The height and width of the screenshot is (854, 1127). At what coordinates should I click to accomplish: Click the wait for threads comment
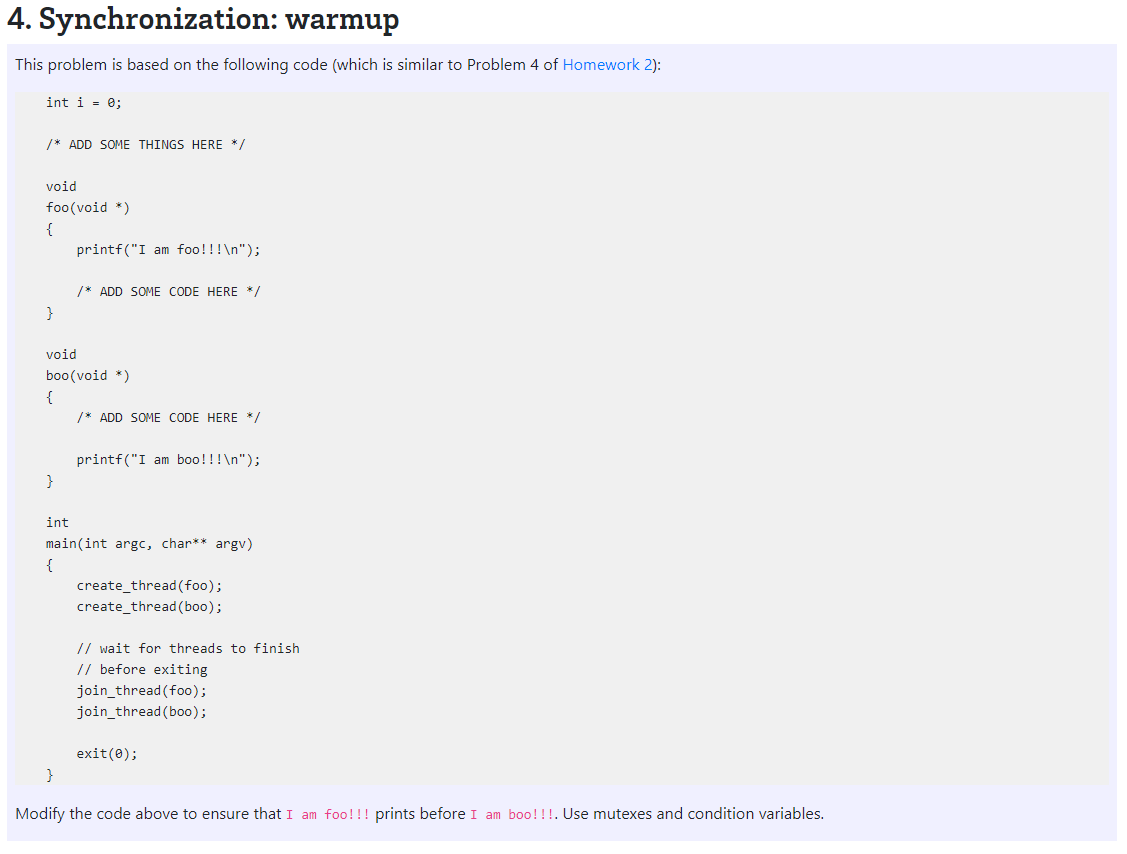[x=189, y=648]
